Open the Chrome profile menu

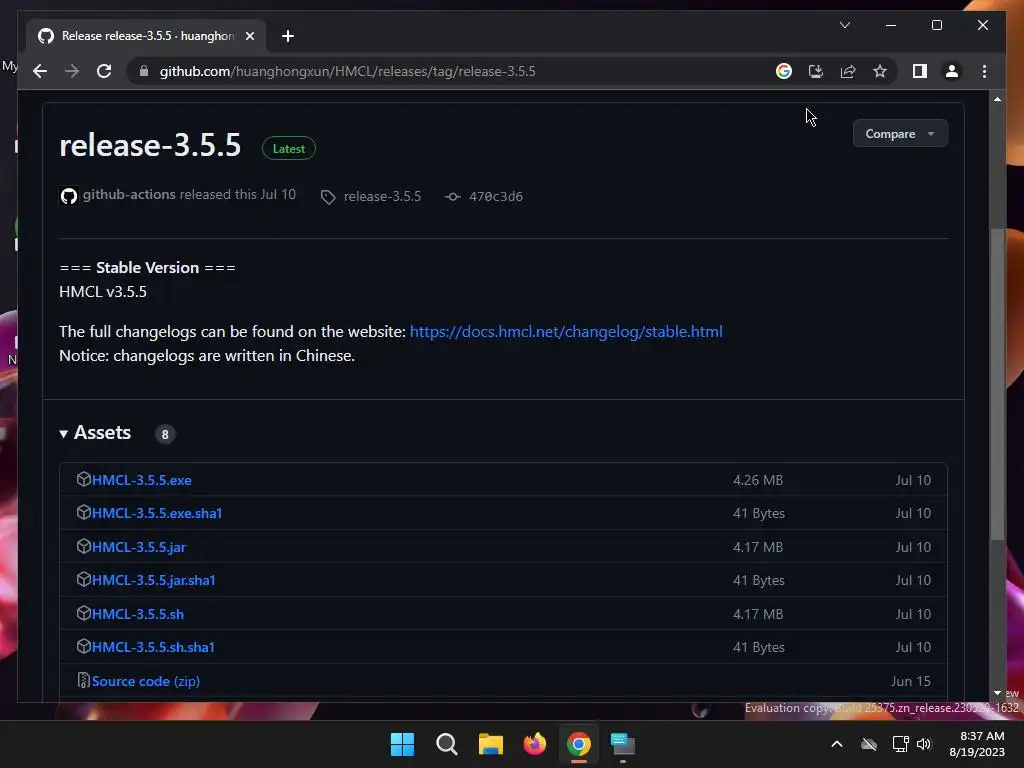pos(952,71)
